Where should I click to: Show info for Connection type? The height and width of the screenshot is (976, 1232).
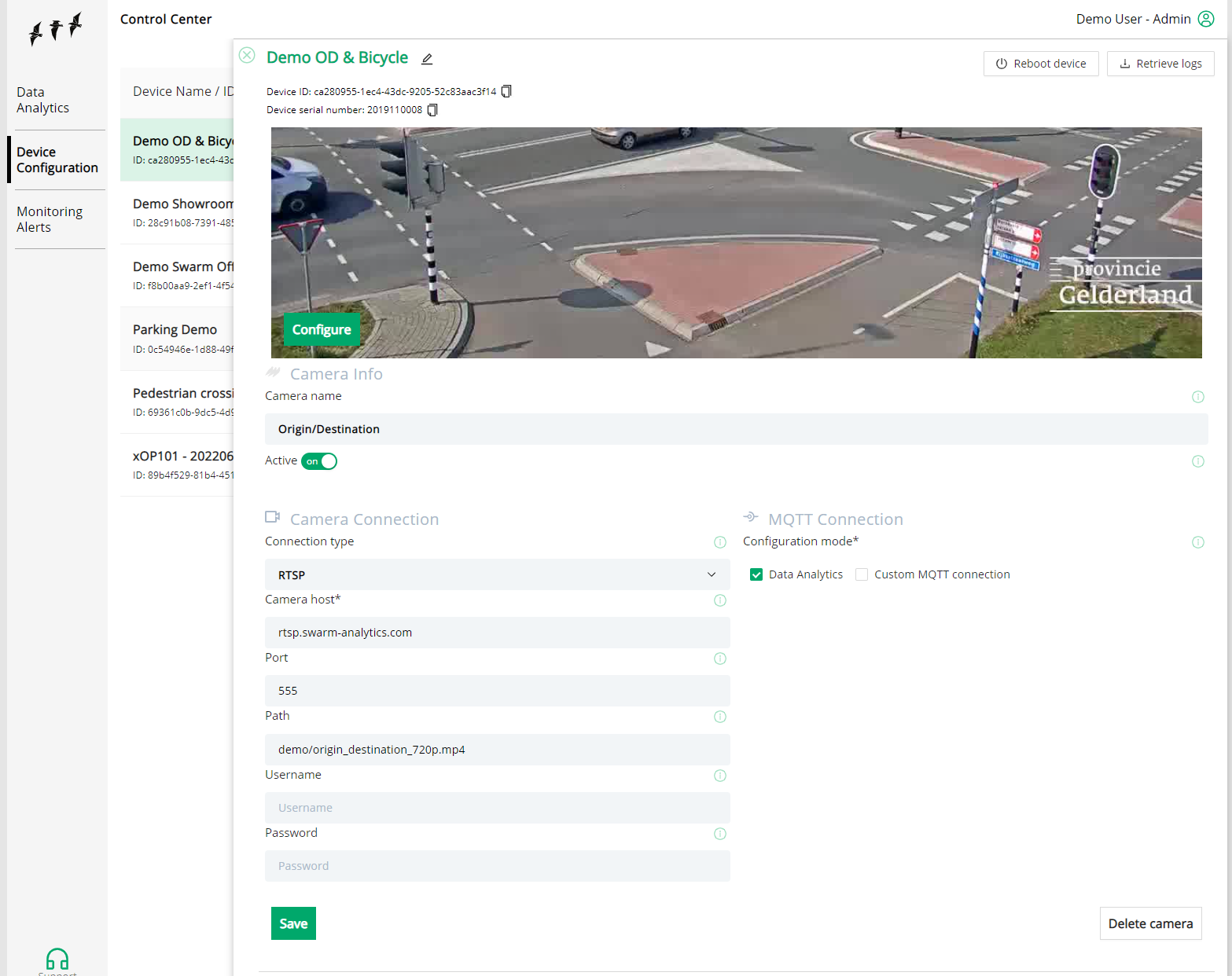720,542
